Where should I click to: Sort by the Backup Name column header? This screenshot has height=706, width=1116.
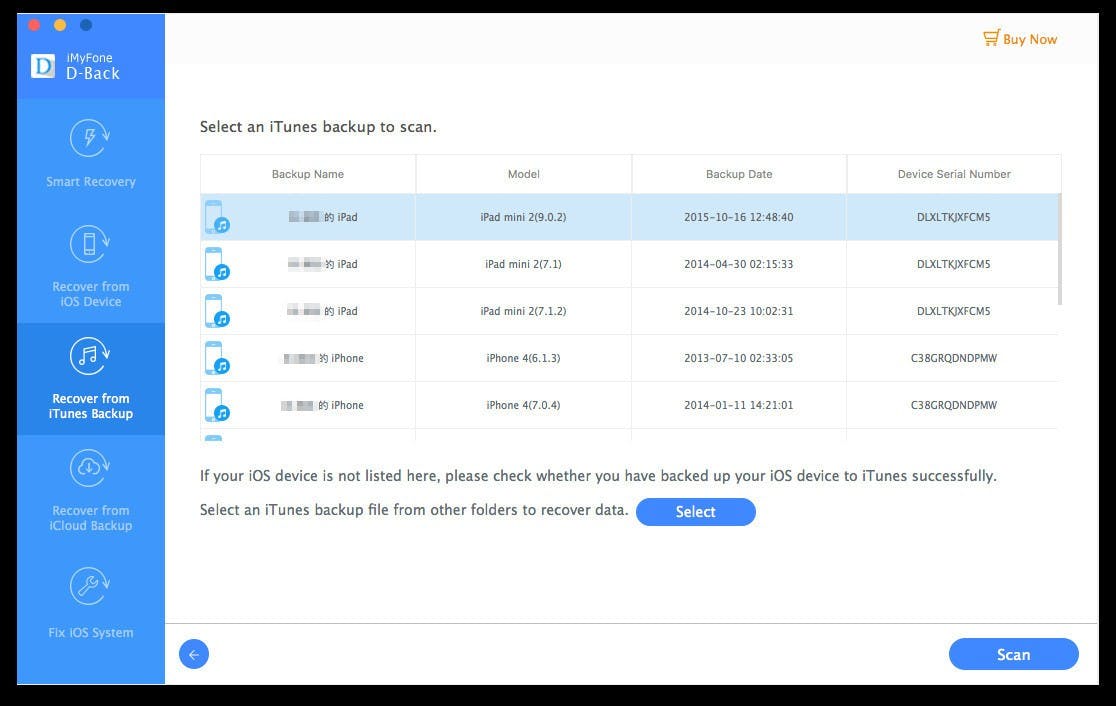308,174
